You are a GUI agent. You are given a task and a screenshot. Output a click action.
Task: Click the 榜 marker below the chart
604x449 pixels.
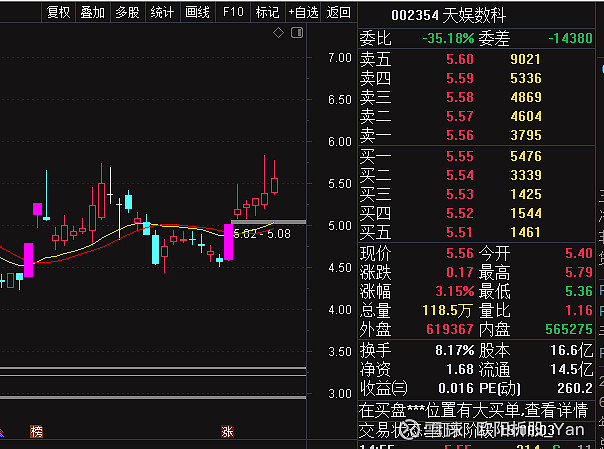[37, 432]
